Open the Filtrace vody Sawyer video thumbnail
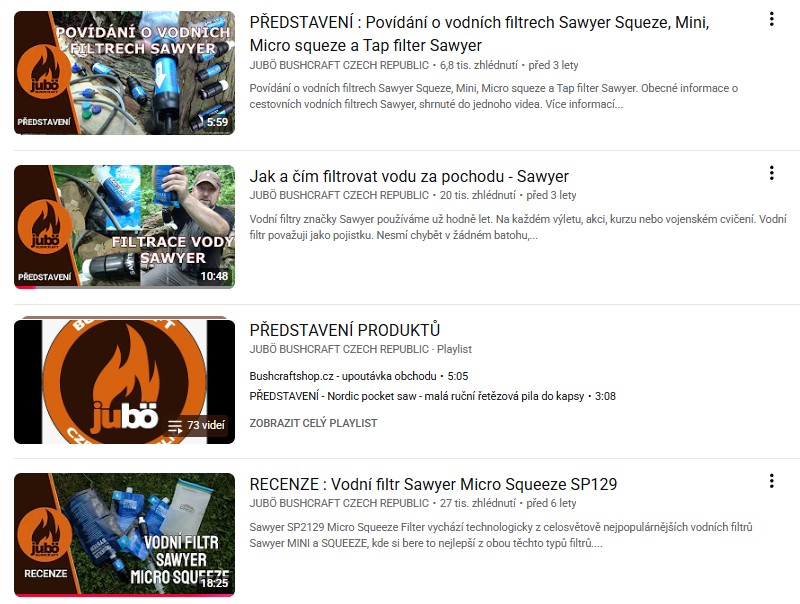This screenshot has height=604, width=800. coord(124,226)
